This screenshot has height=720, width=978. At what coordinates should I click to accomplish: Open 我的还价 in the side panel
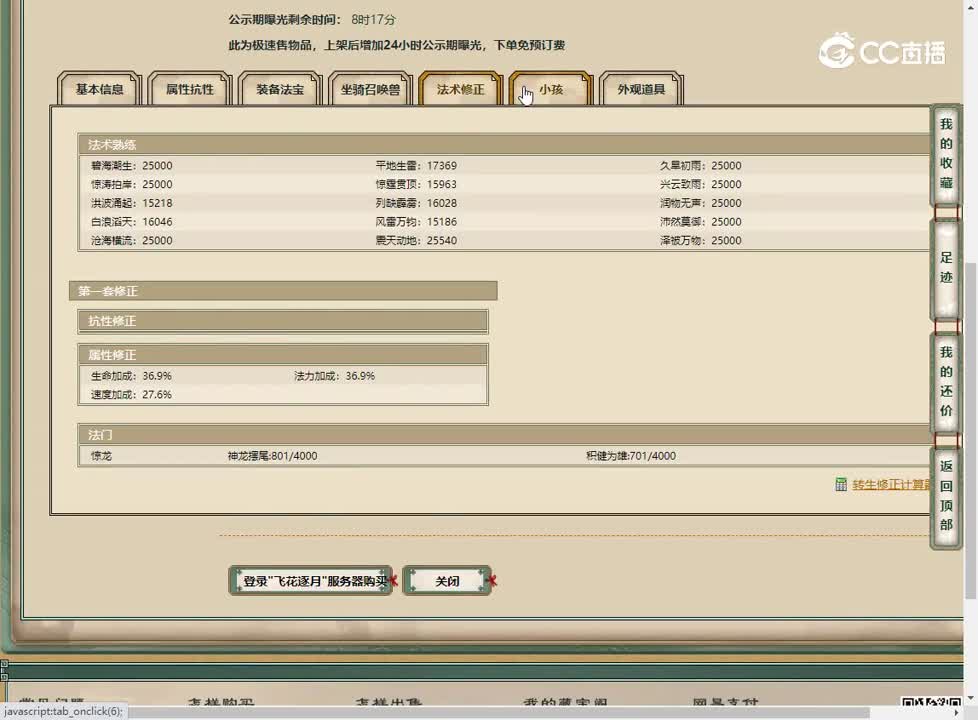[x=946, y=381]
